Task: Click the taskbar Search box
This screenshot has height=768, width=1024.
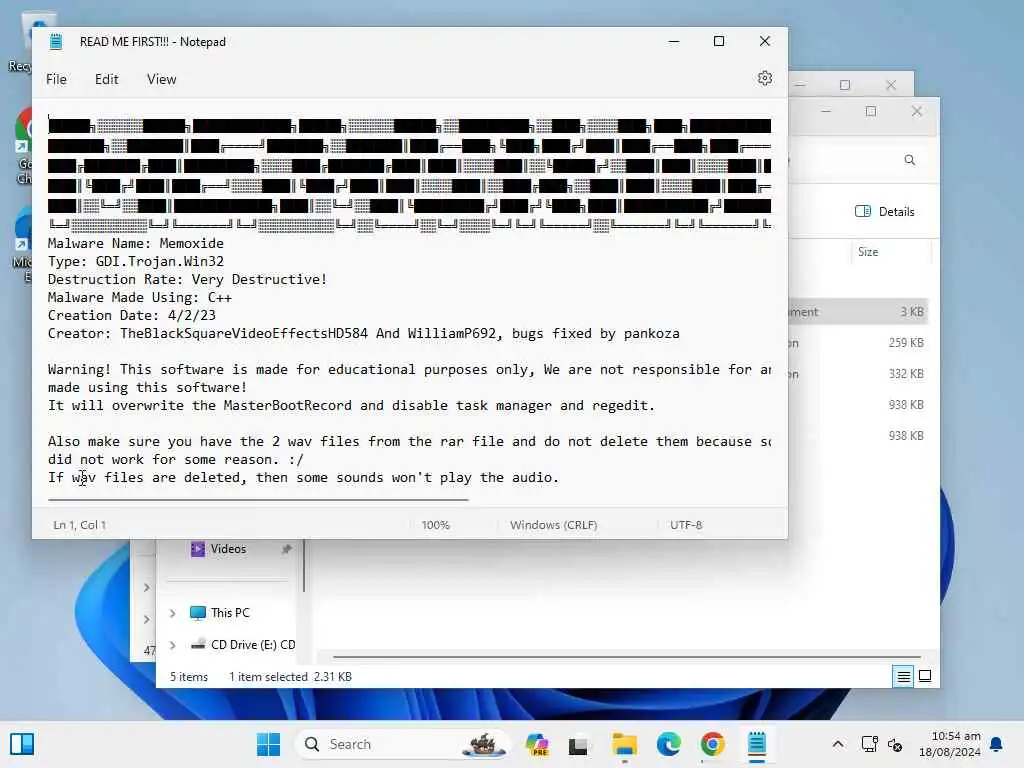Action: point(403,744)
